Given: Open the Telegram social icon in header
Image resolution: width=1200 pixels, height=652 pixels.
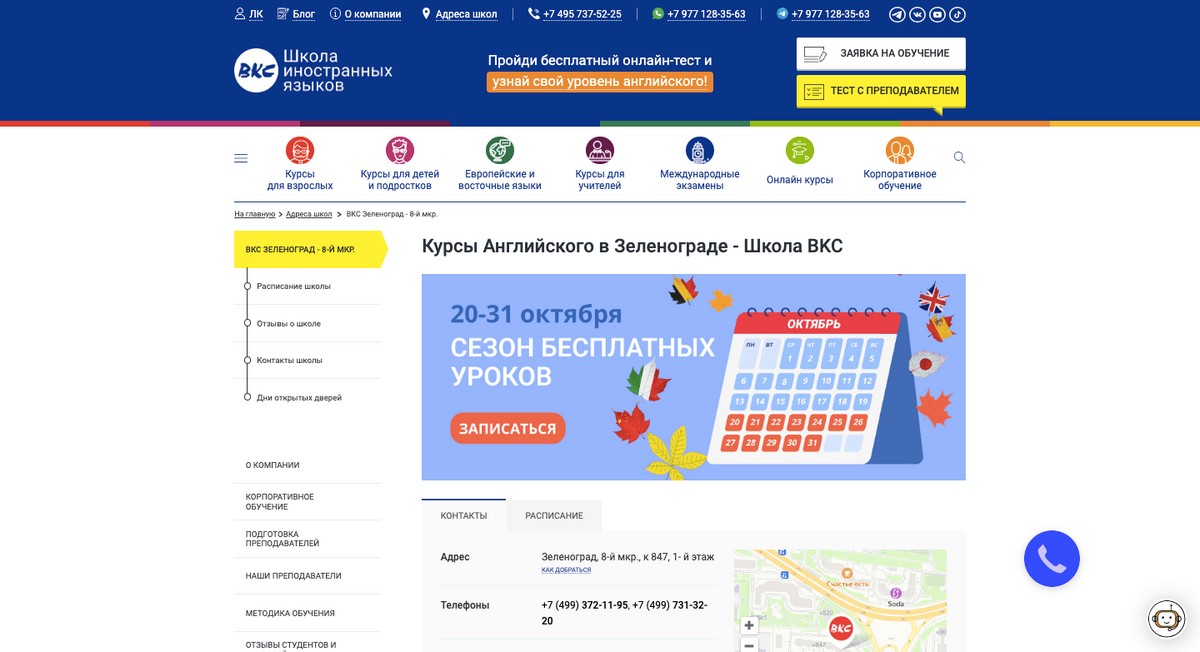Looking at the screenshot, I should click(897, 14).
